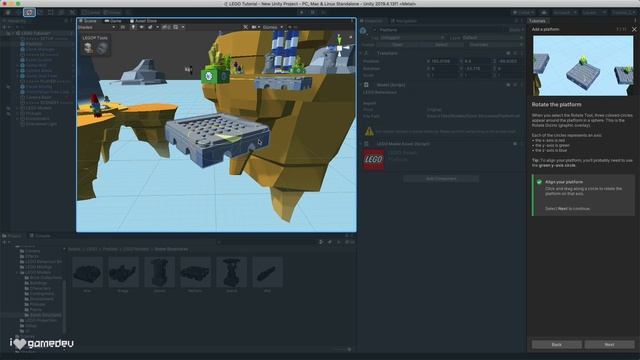The image size is (640, 360).
Task: Click the LEGO logo in Inspector
Action: [373, 159]
